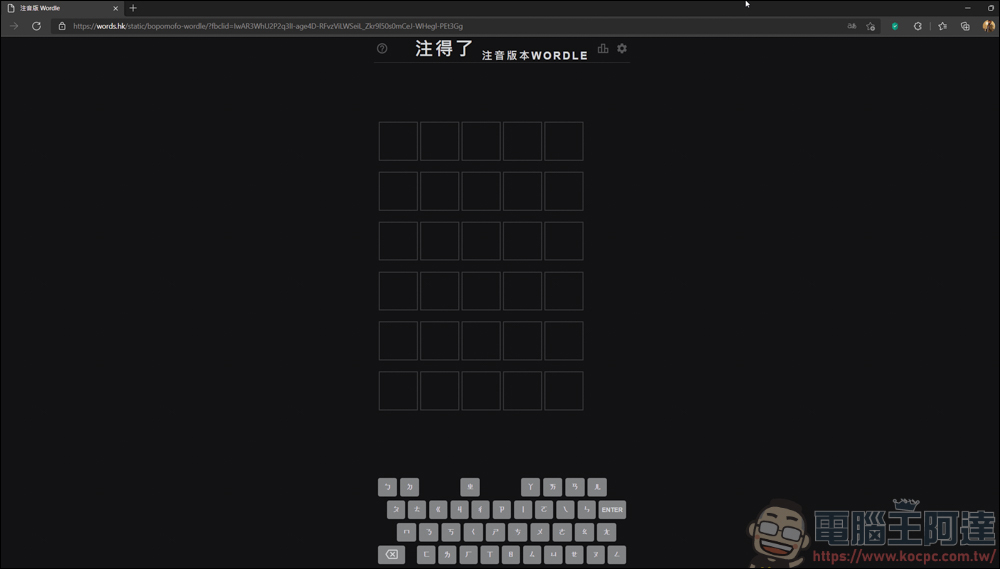Image resolution: width=1000 pixels, height=569 pixels.
Task: Tap the ㄢ key
Action: pos(575,487)
